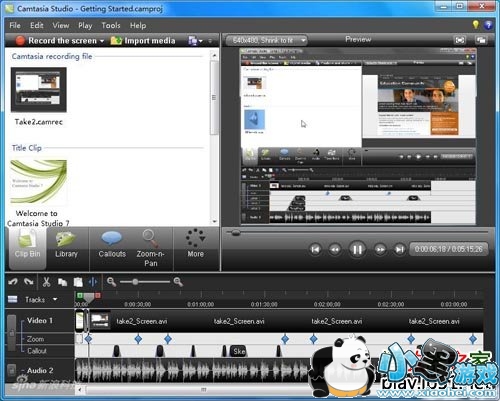
Task: Click the Redo arrow icon
Action: pyautogui.click(x=29, y=282)
